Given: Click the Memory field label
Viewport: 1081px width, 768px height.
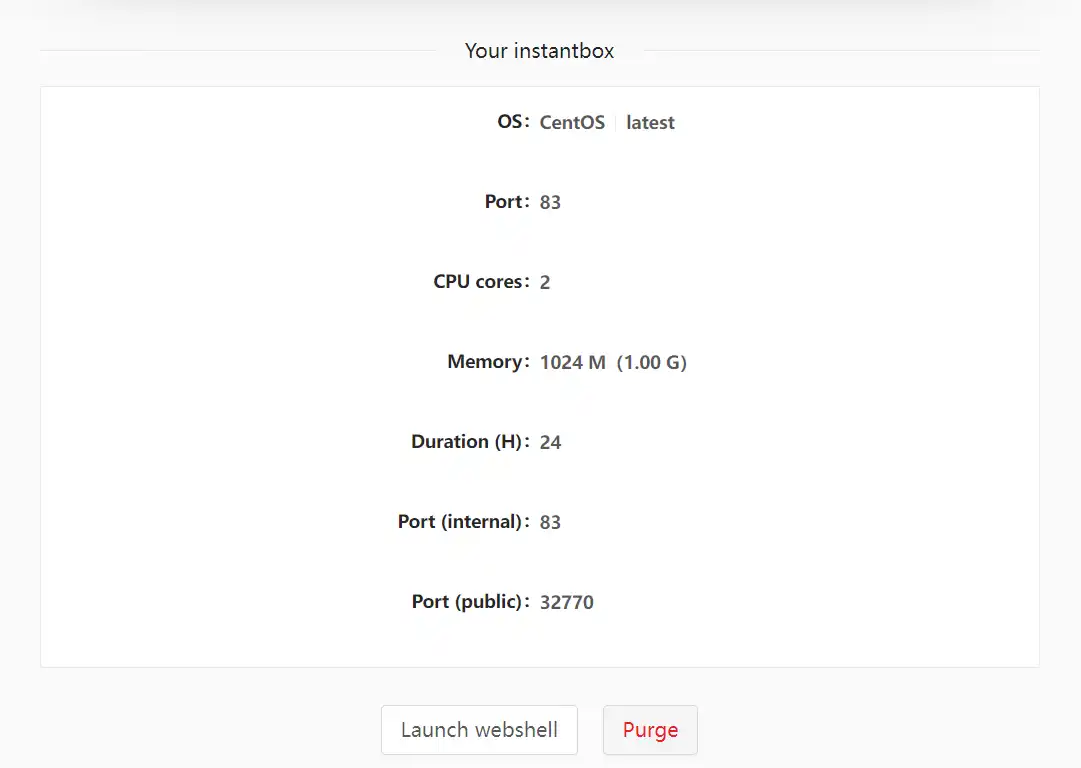Looking at the screenshot, I should [485, 362].
